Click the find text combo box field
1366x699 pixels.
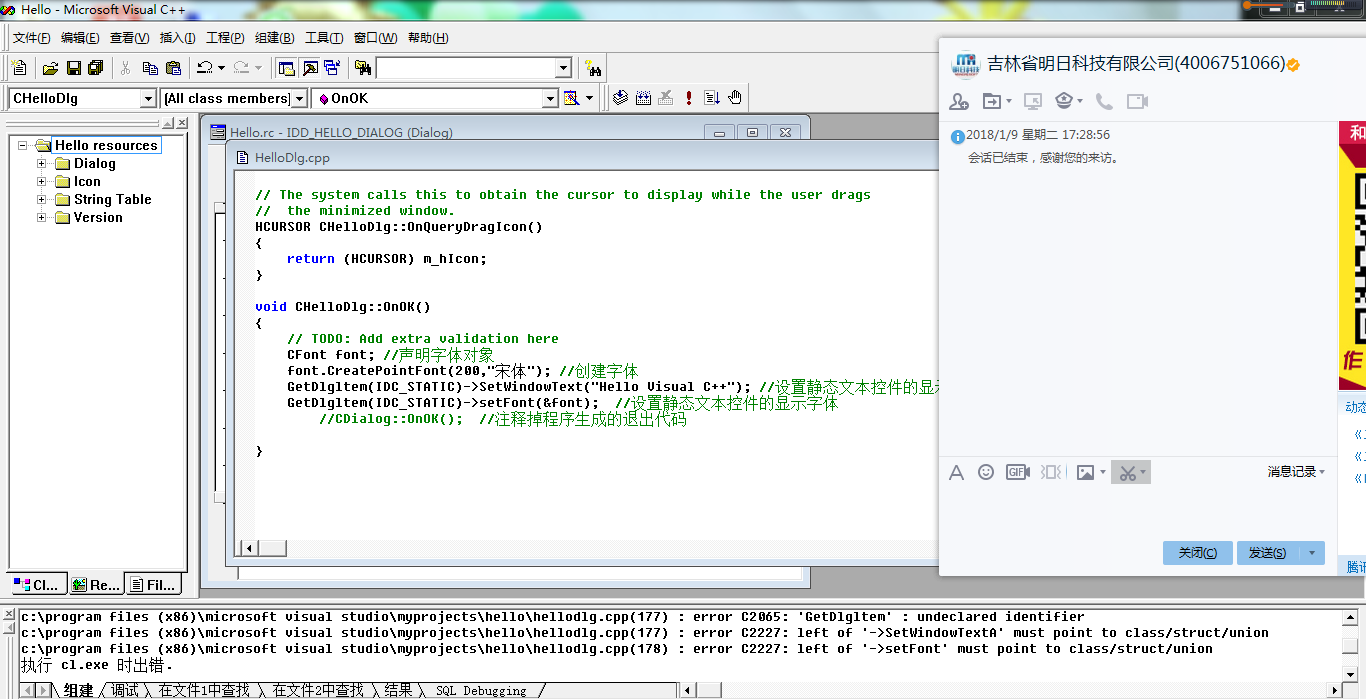pyautogui.click(x=465, y=68)
